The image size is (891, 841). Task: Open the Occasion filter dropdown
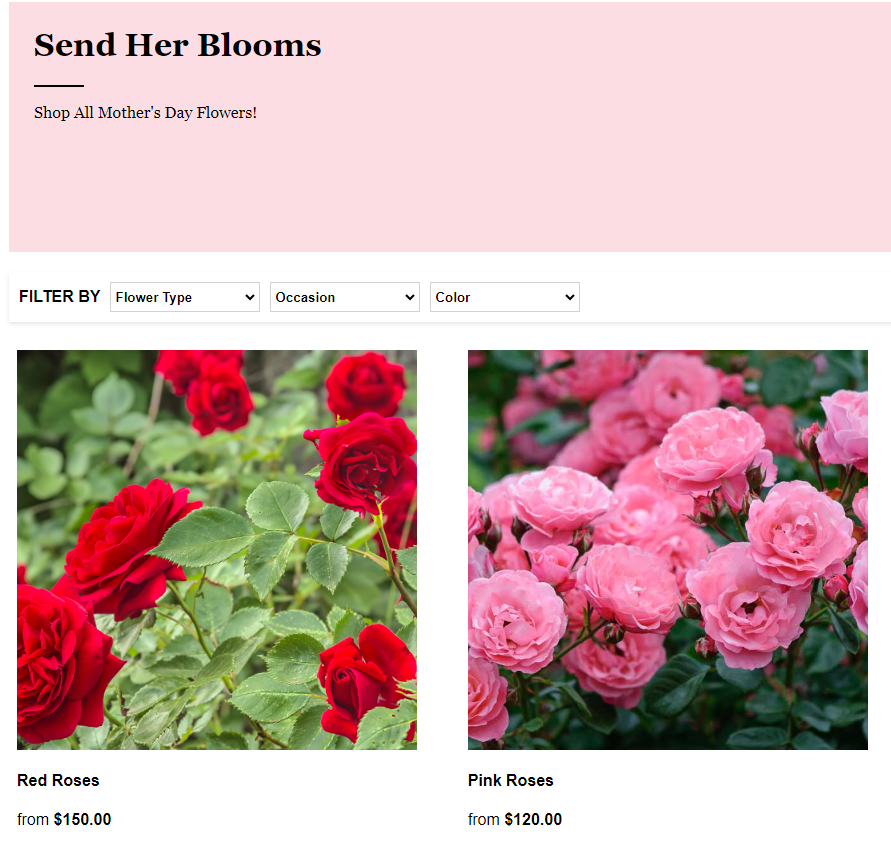(344, 297)
